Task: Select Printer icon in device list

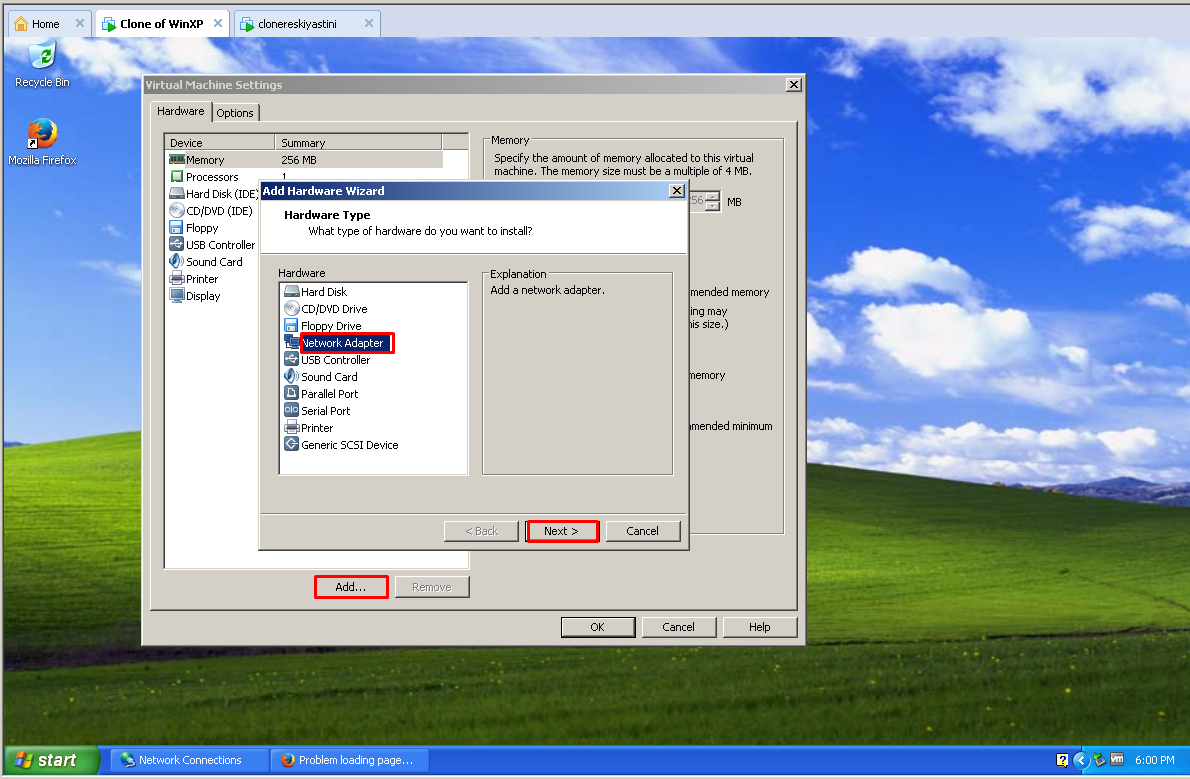Action: pos(176,278)
